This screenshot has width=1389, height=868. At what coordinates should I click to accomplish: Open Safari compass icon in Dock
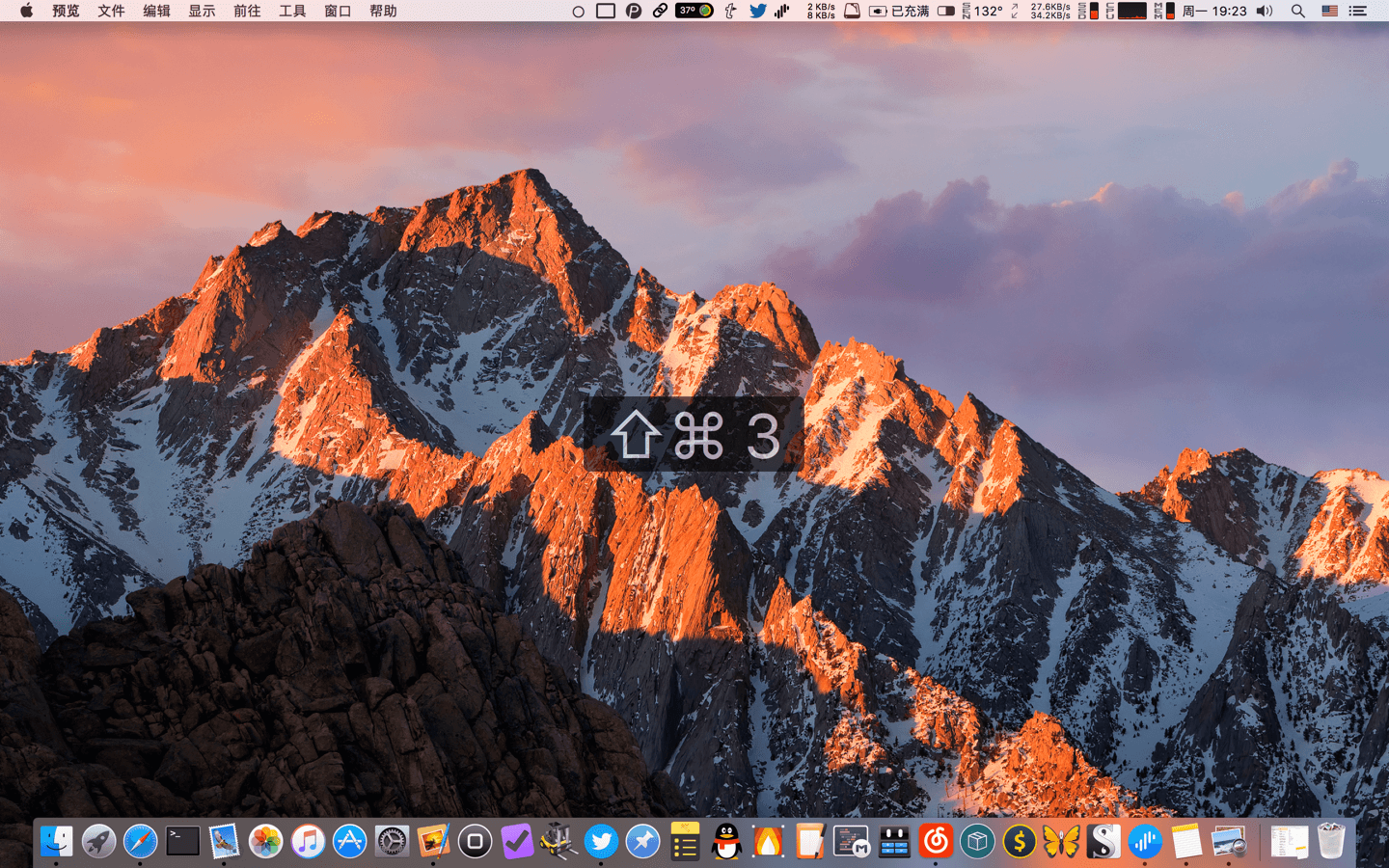pos(140,841)
